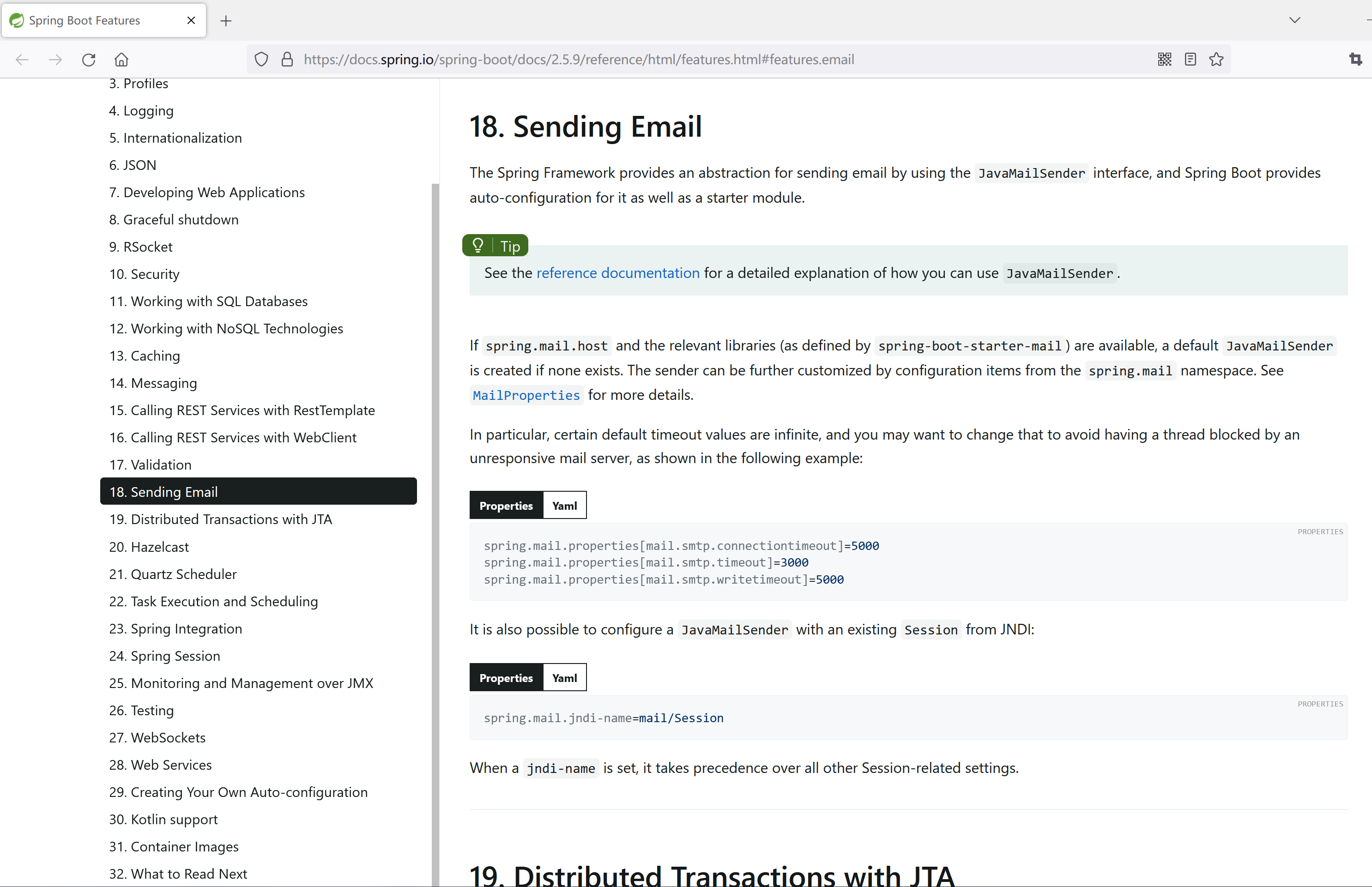The height and width of the screenshot is (887, 1372).
Task: Jump to 11. Working with SQL Databases
Action: click(208, 301)
